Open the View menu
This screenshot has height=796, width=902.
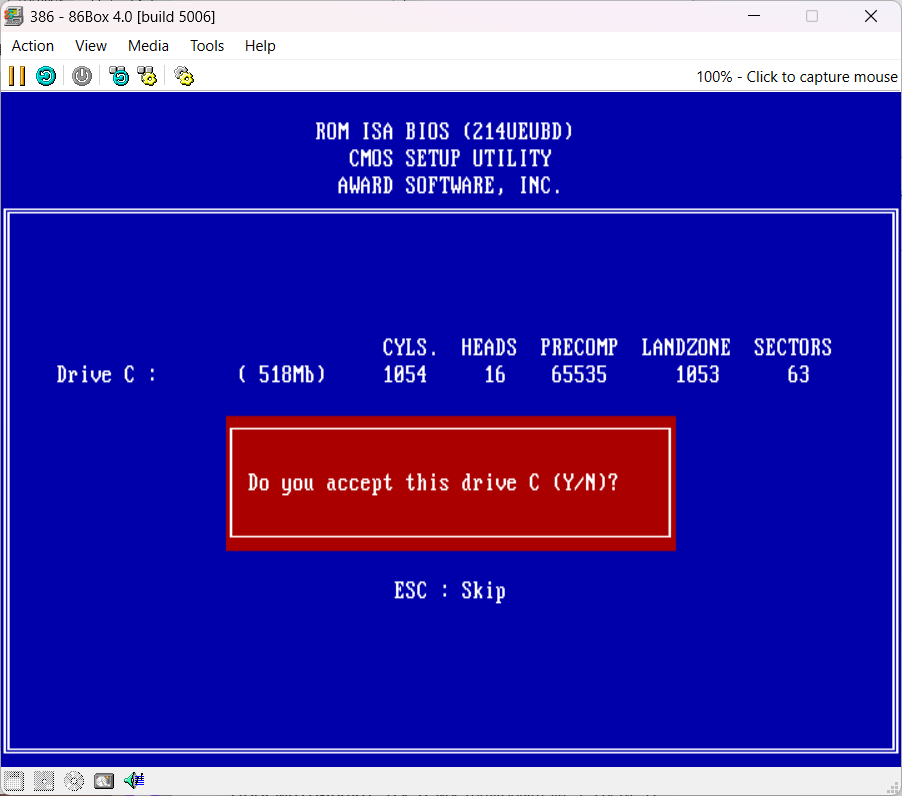point(91,46)
